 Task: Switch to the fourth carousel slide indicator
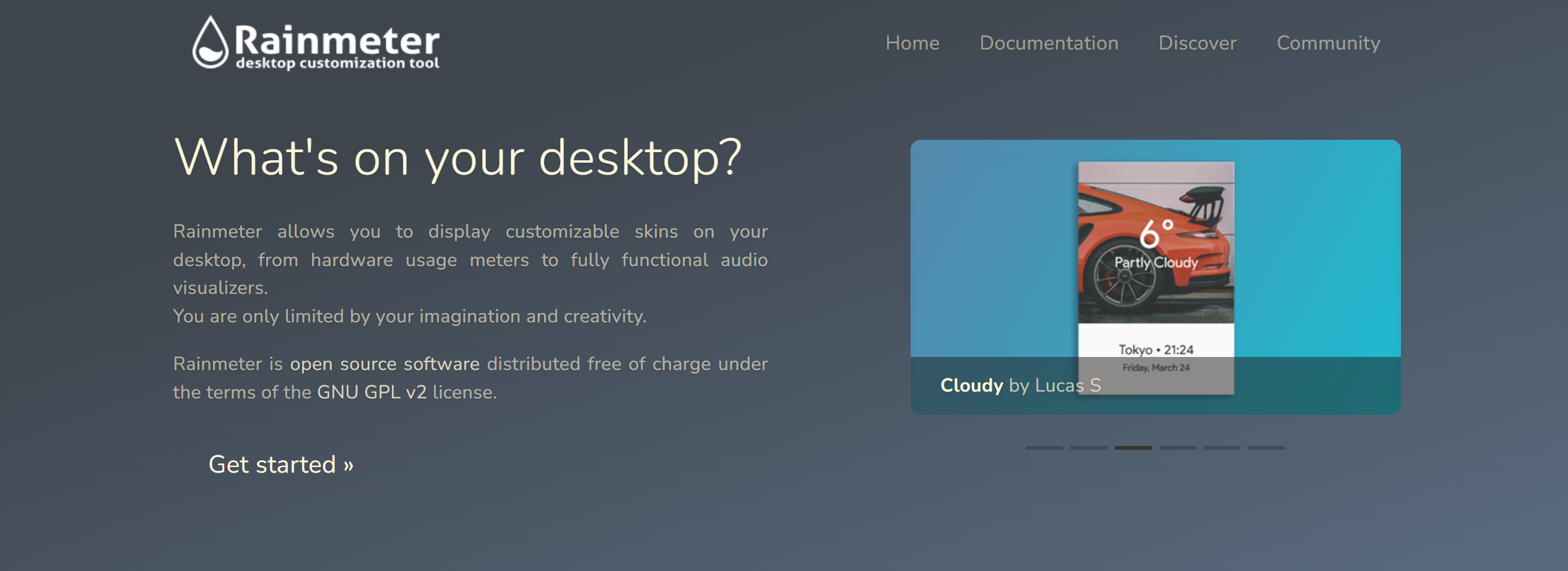point(1177,447)
